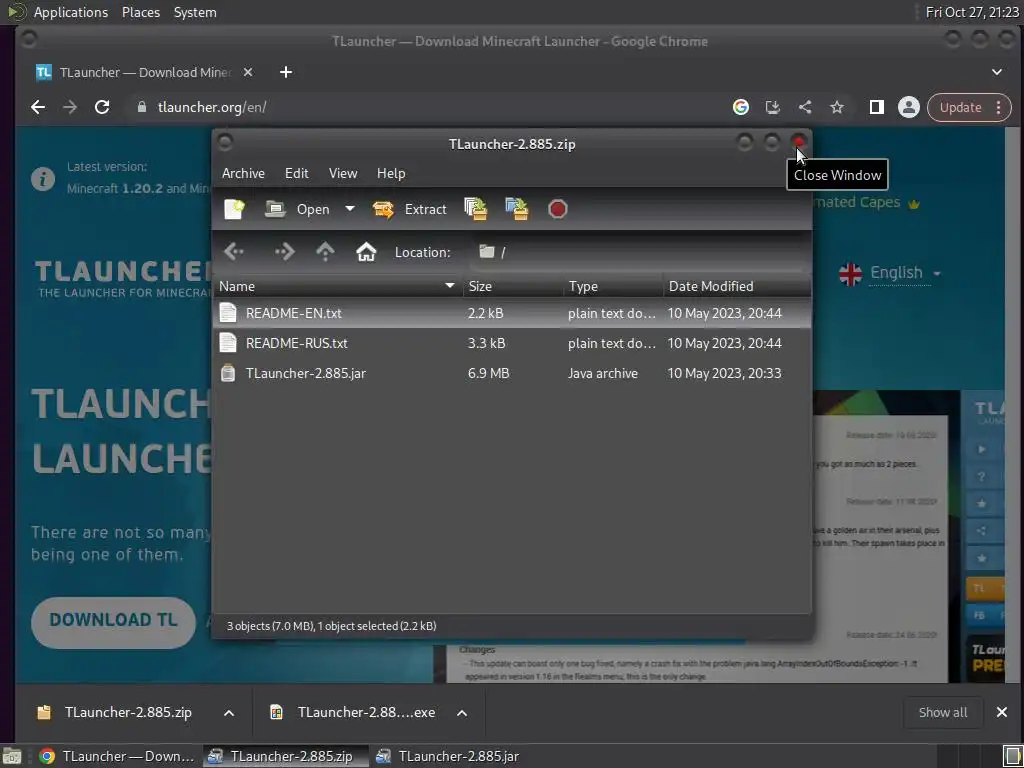Open the Archive menu

point(243,173)
